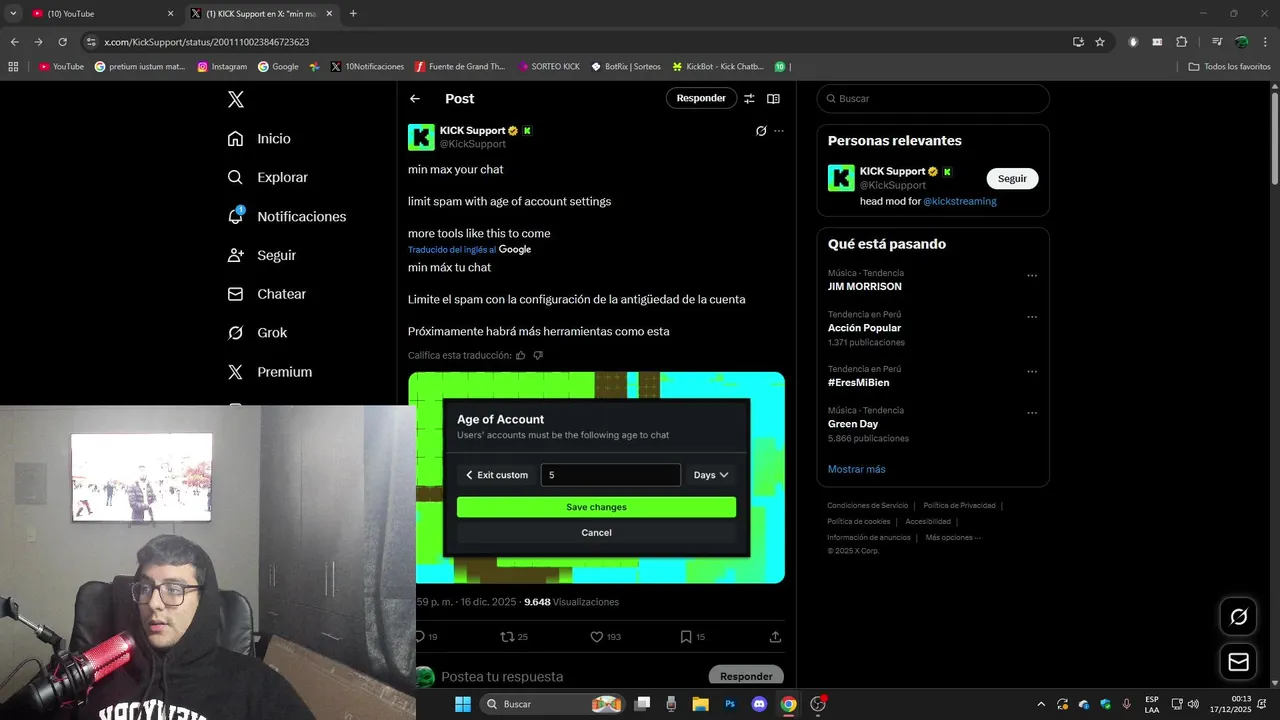Open floating Grok button

1239,617
